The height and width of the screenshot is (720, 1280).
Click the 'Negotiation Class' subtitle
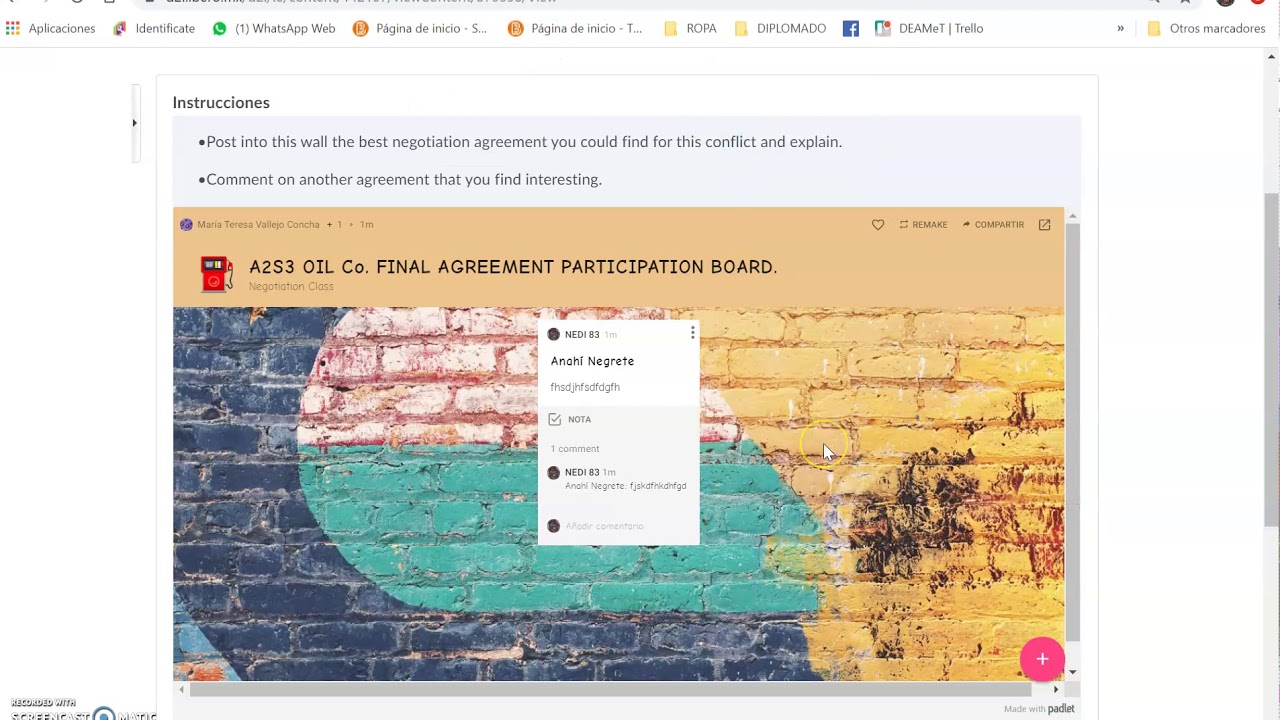point(291,287)
